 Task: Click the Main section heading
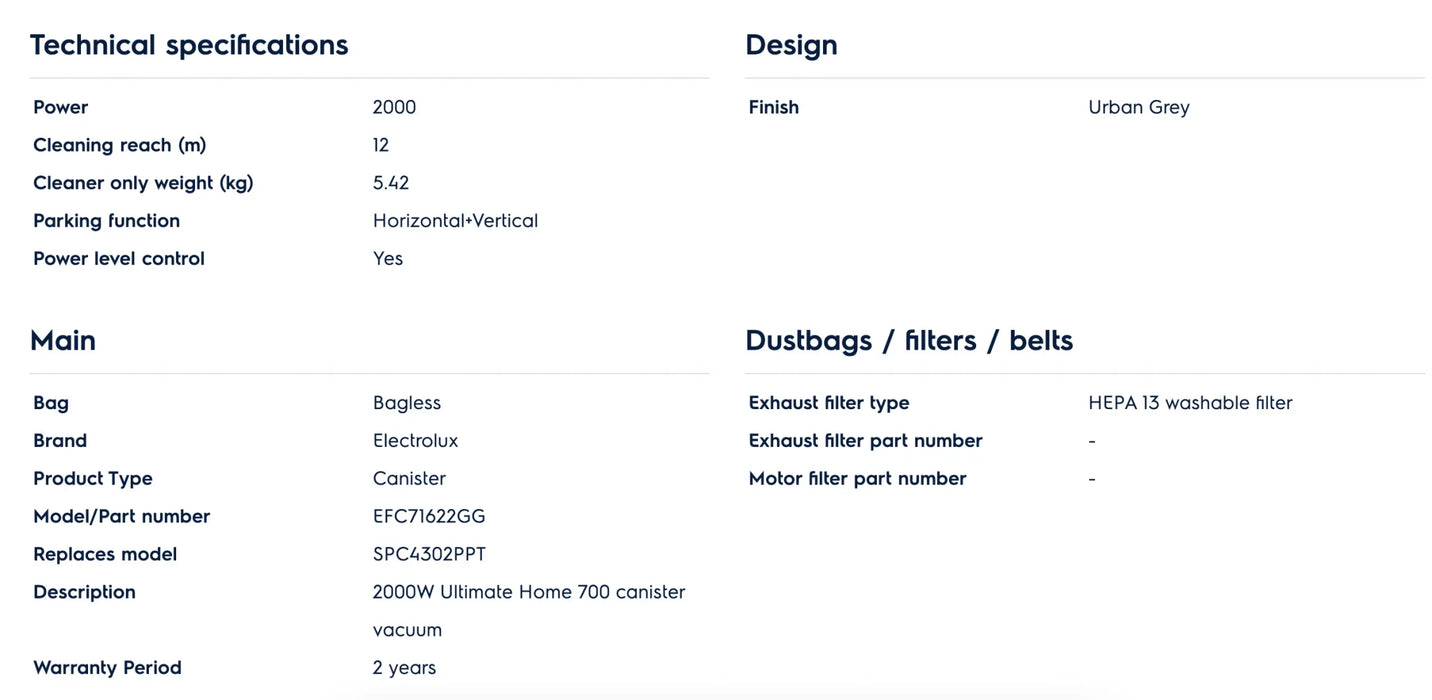(x=63, y=341)
